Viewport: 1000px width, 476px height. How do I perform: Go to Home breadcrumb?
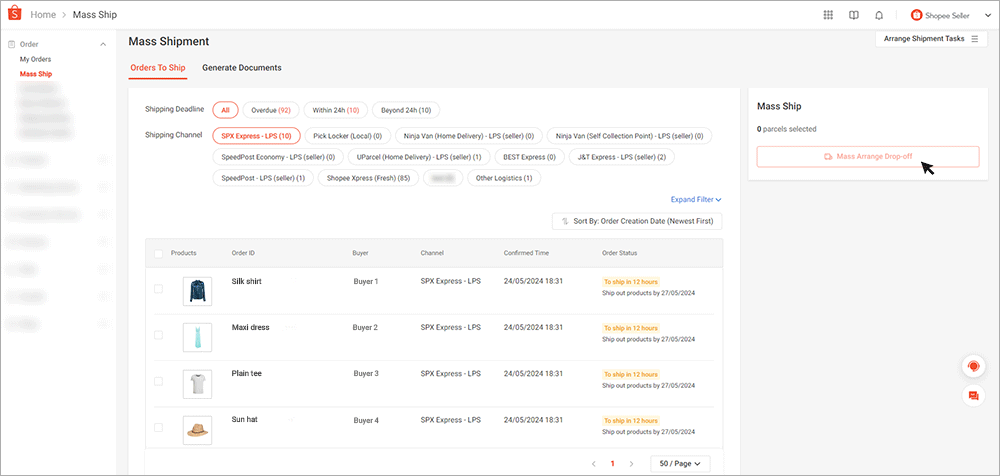[x=43, y=15]
